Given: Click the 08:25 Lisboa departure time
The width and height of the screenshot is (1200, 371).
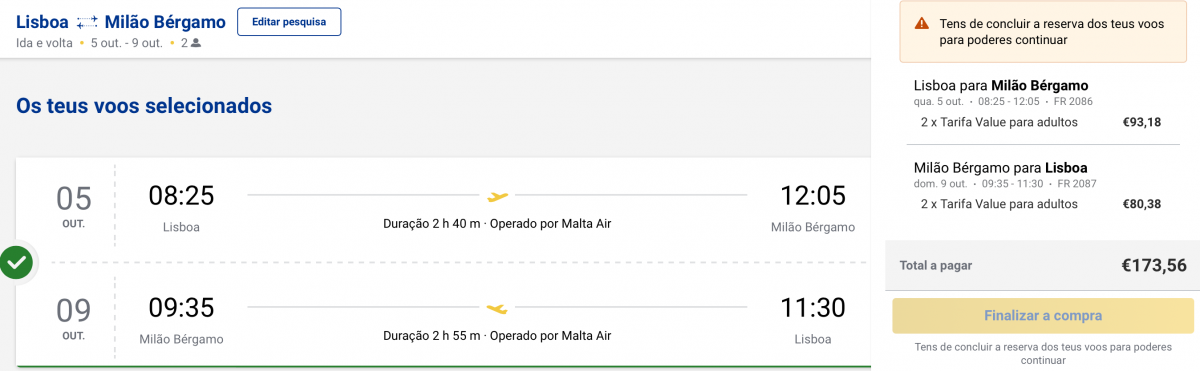Looking at the screenshot, I should pos(181,196).
